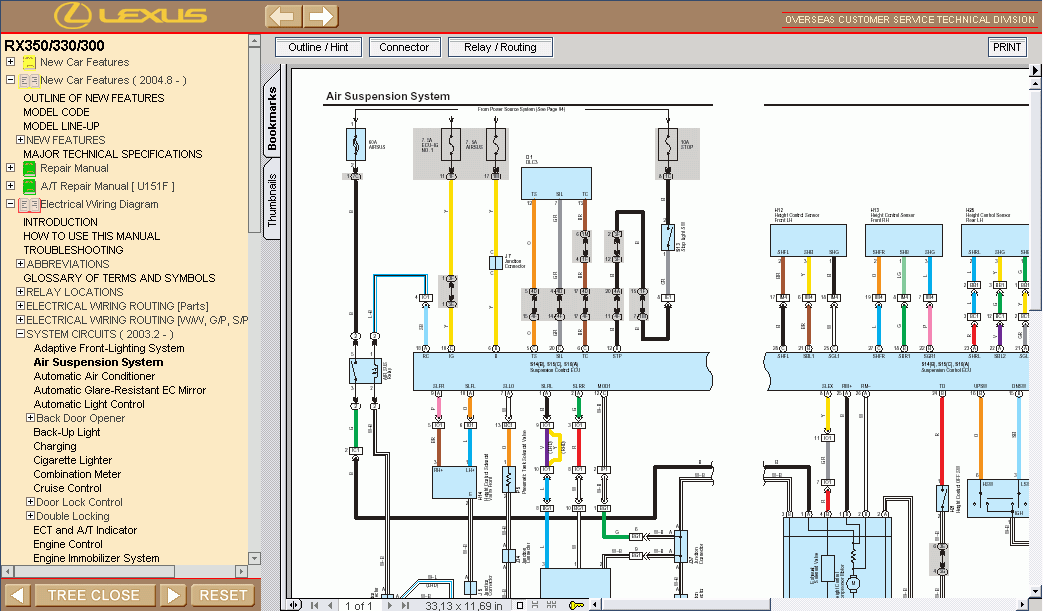The width and height of the screenshot is (1043, 611).
Task: Open the Thumbnails side tab
Action: click(x=272, y=200)
